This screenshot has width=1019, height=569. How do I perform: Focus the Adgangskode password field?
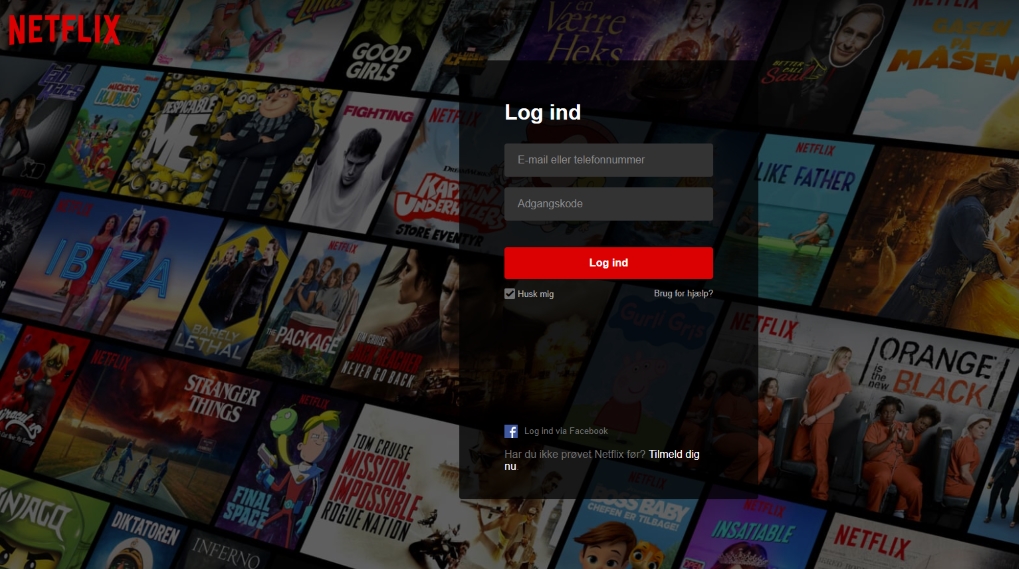(608, 204)
